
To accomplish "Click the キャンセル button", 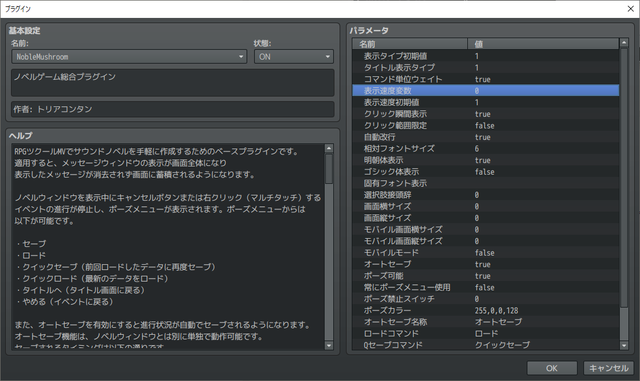I will pyautogui.click(x=609, y=368).
